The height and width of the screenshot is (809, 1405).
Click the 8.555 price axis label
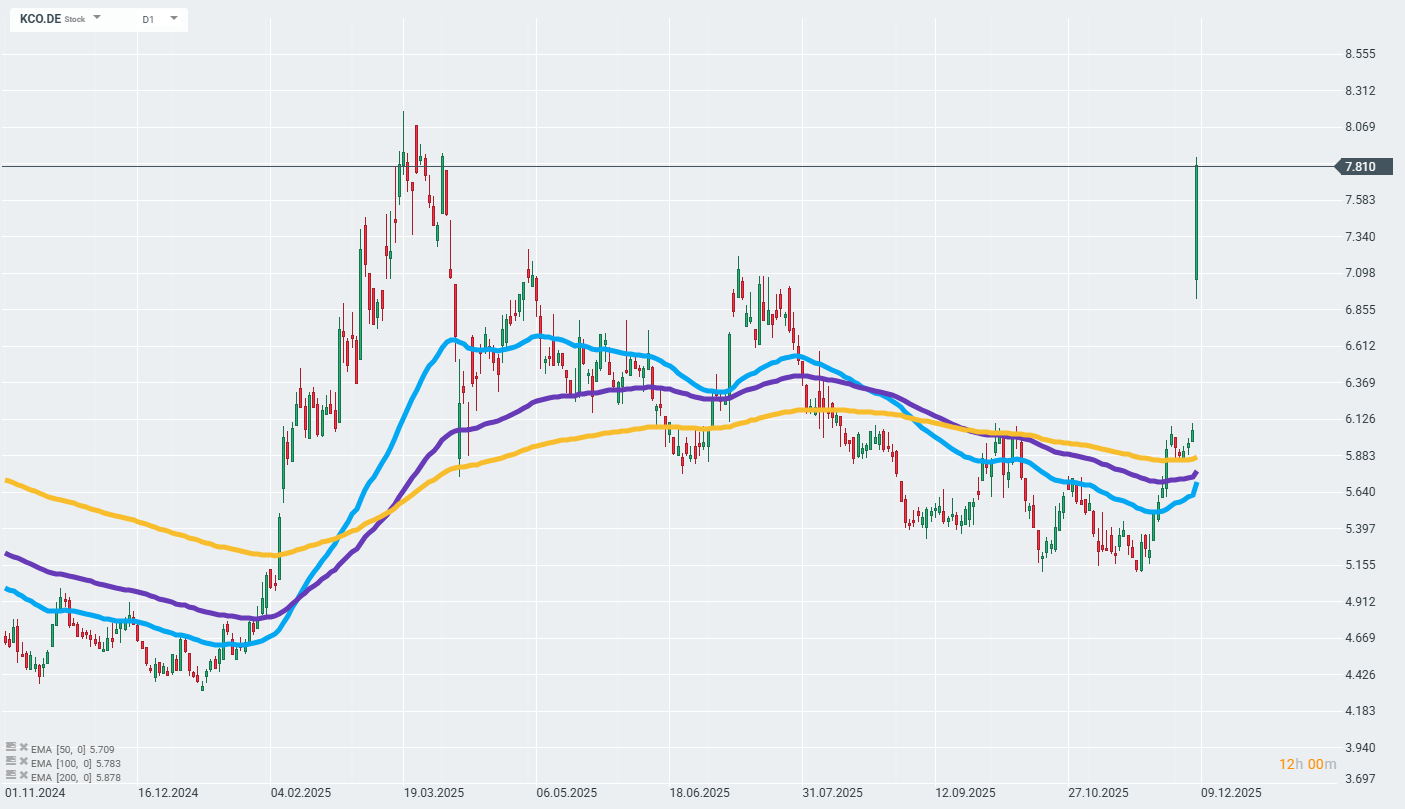click(1361, 54)
